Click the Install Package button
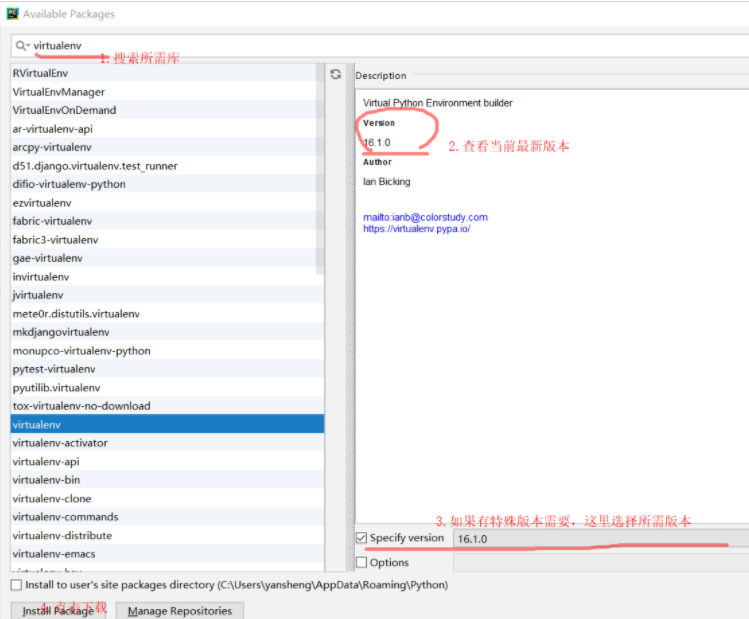Screen dimensions: 749x619 pyautogui.click(x=58, y=610)
